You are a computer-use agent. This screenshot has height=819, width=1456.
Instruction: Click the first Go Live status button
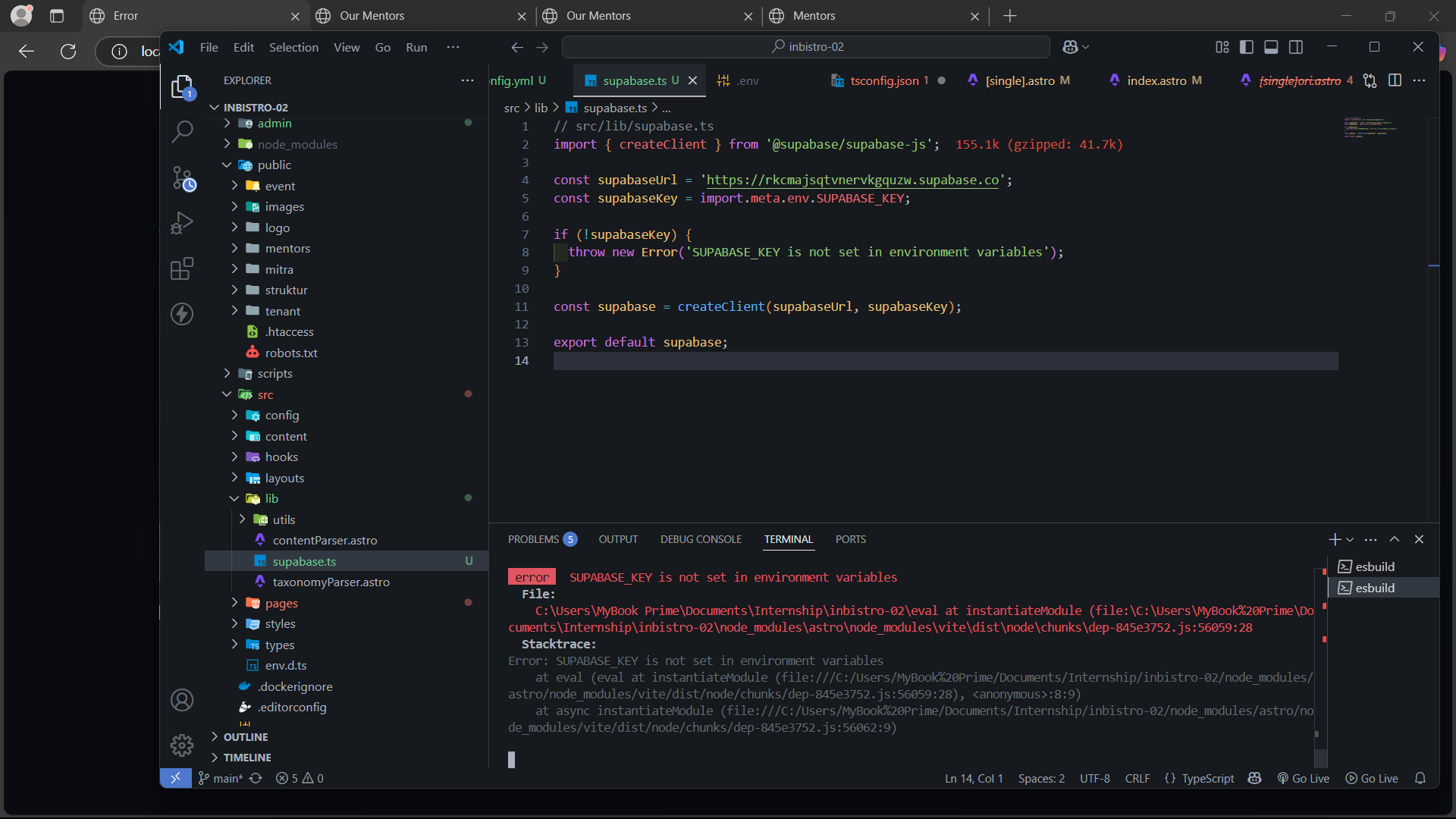(x=1304, y=778)
